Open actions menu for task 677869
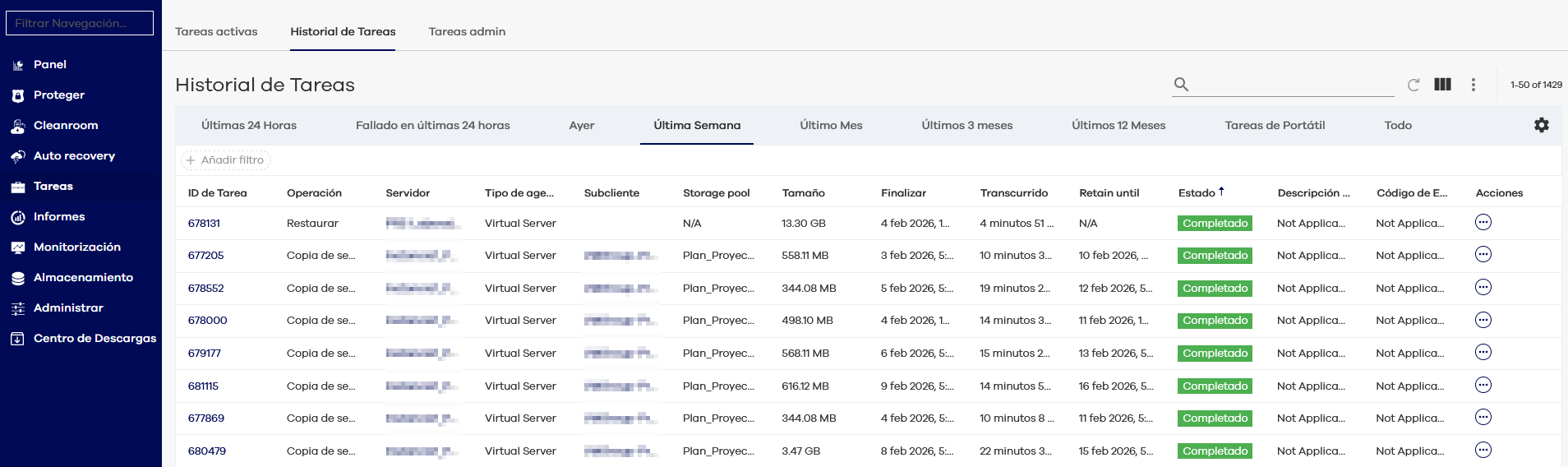This screenshot has height=467, width=1568. click(1483, 418)
